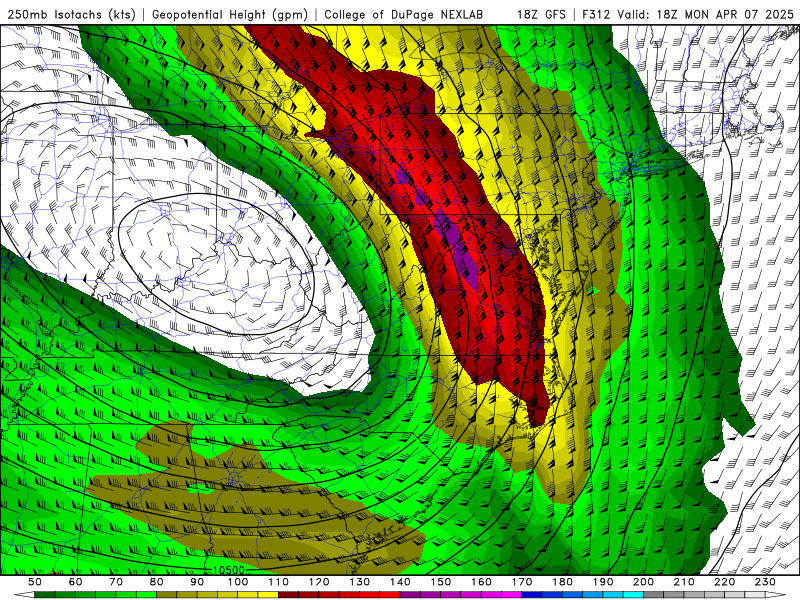Click the '50' color scale label

pyautogui.click(x=35, y=582)
